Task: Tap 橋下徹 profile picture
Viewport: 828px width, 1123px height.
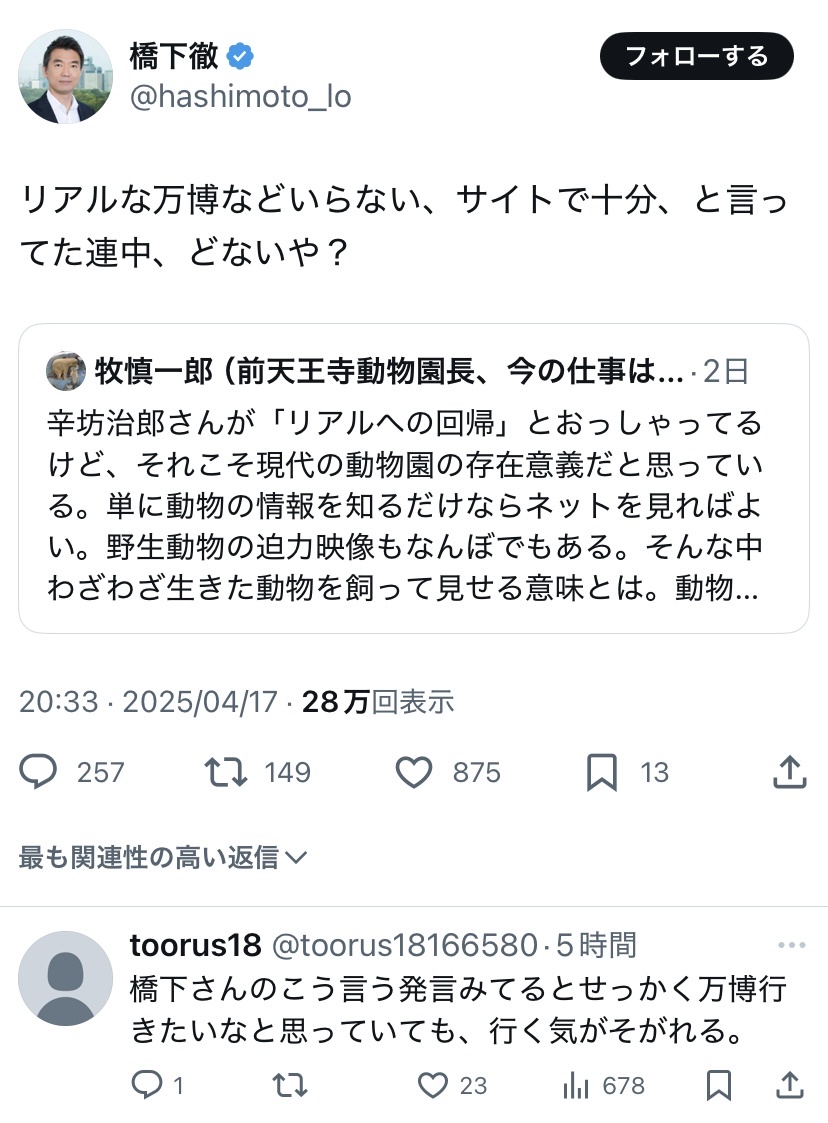Action: 67,76
